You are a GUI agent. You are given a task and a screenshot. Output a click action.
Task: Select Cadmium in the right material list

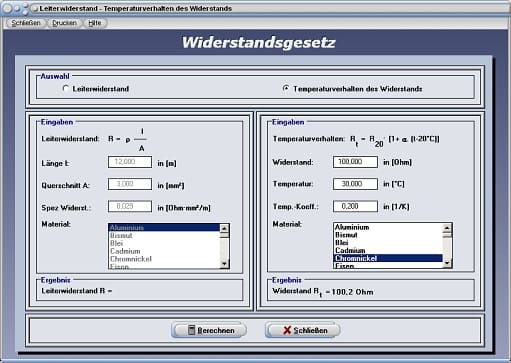(x=388, y=250)
